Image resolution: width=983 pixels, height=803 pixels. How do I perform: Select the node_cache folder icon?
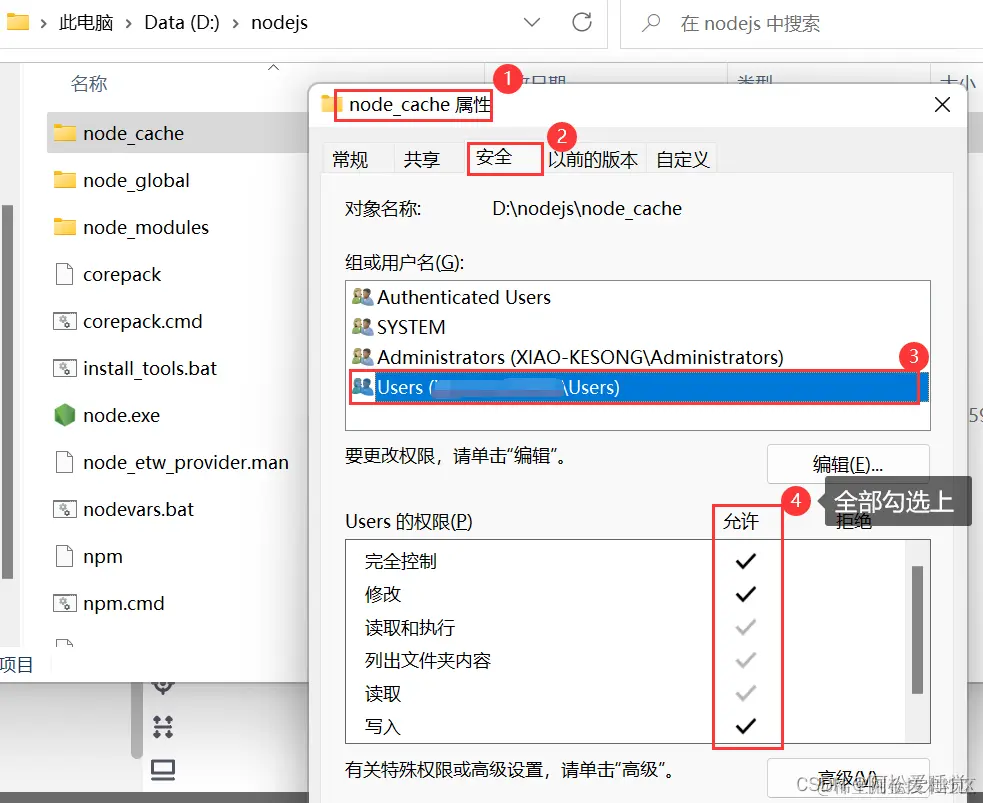click(65, 133)
